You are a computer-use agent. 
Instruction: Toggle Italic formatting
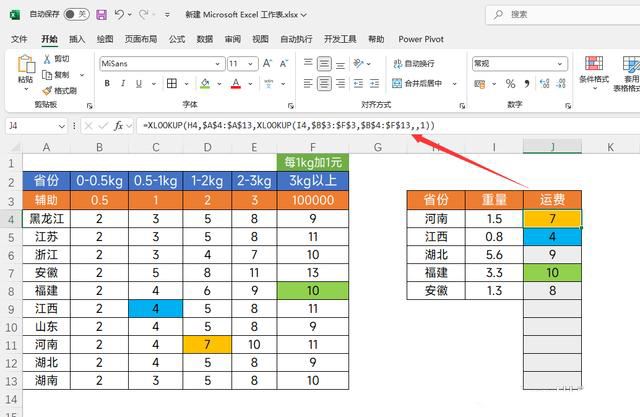pos(123,84)
